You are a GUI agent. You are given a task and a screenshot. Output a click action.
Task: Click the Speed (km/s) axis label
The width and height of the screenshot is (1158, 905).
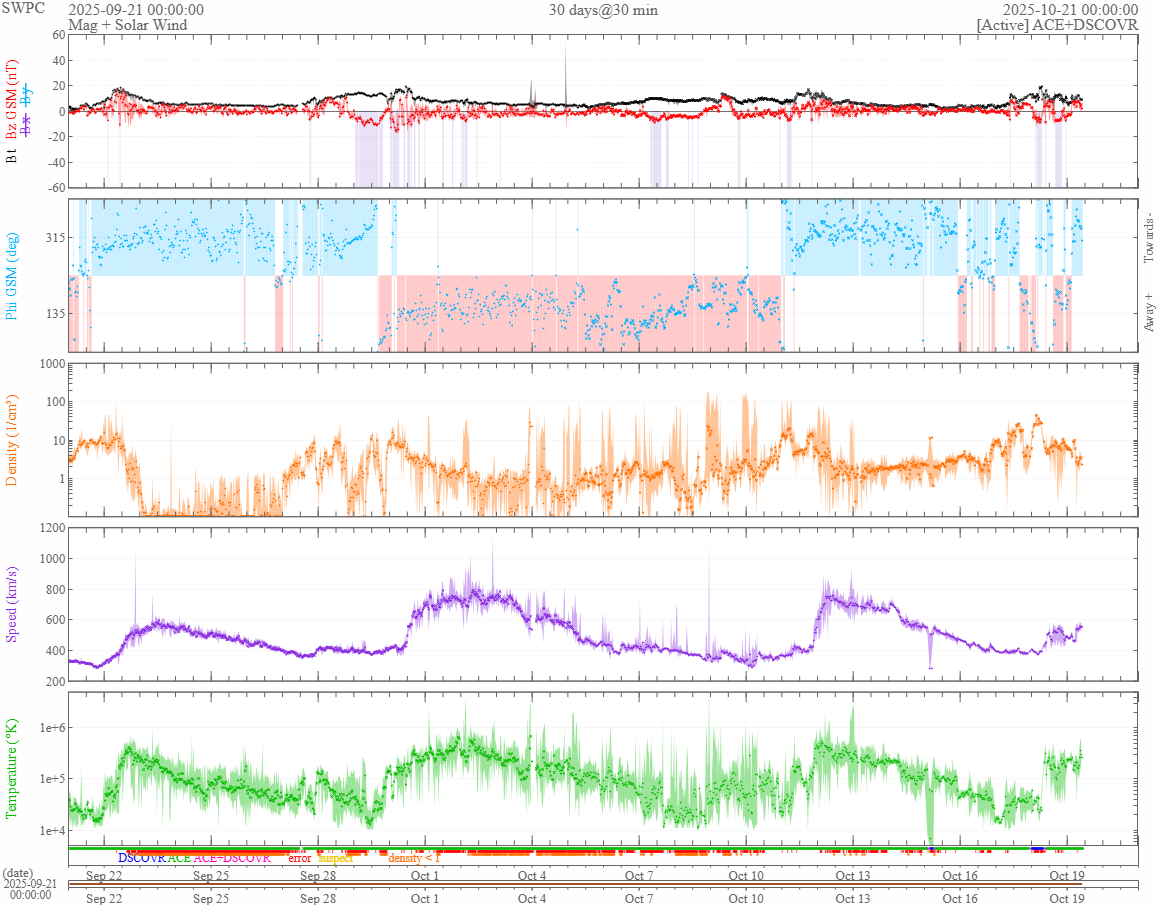(x=11, y=604)
